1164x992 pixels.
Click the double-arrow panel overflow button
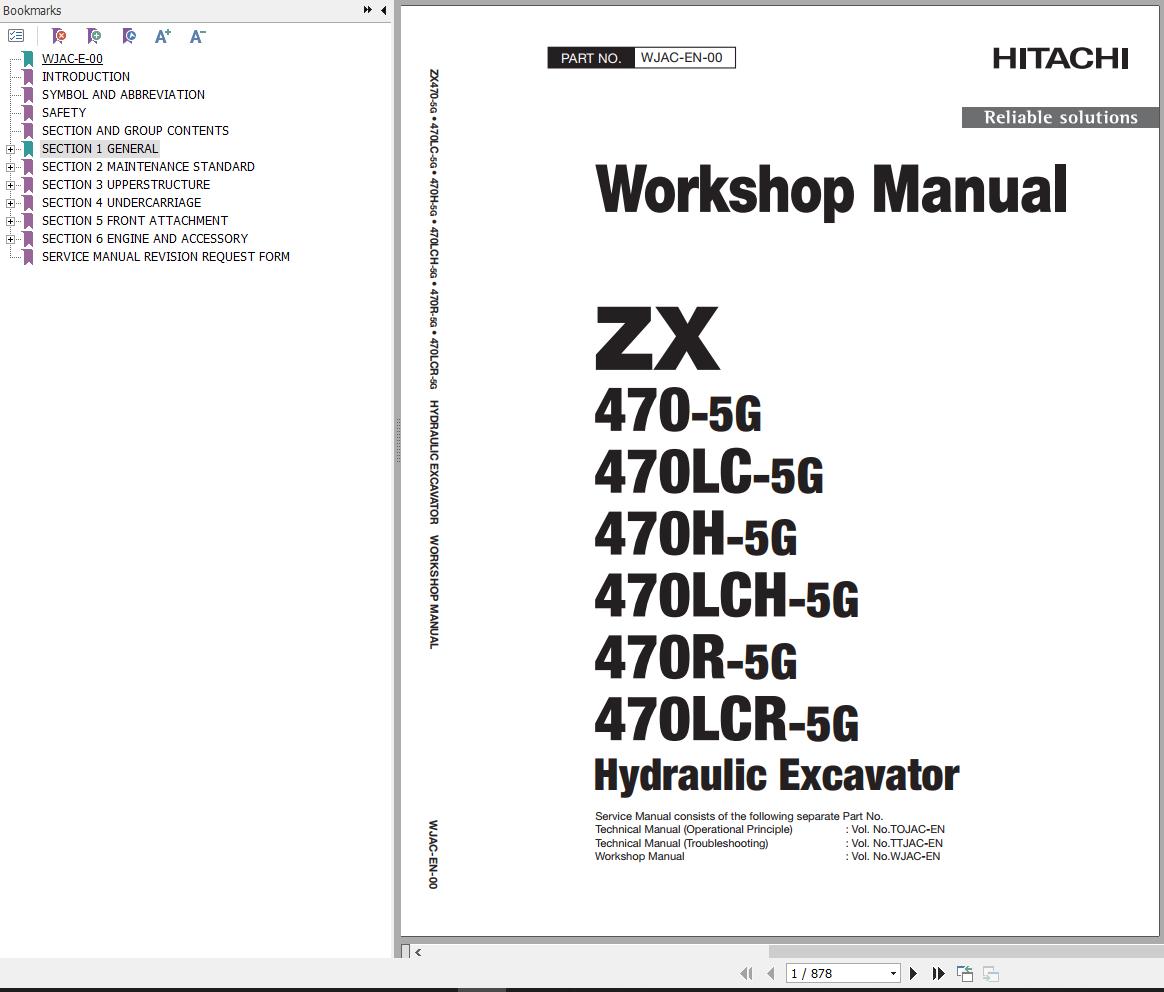click(x=367, y=10)
